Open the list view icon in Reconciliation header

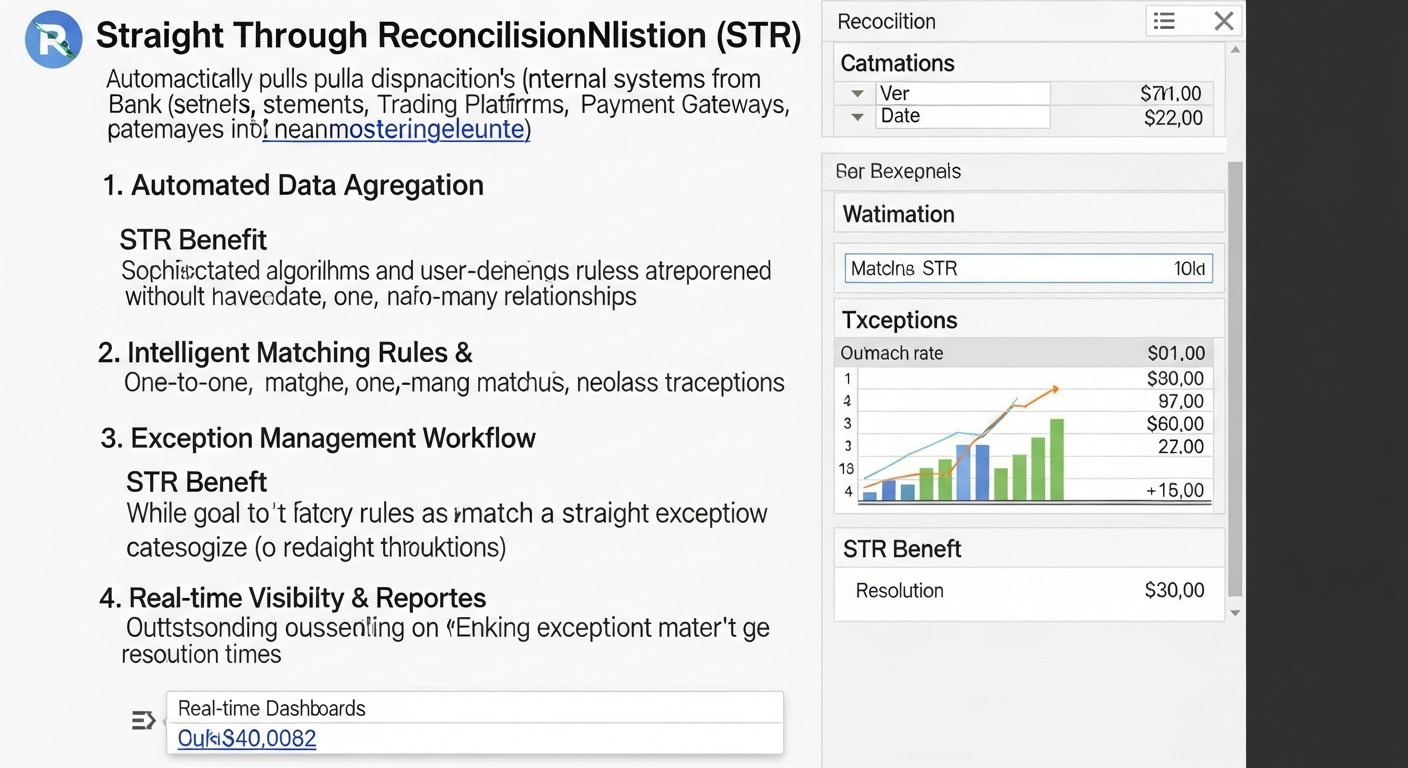point(1163,20)
